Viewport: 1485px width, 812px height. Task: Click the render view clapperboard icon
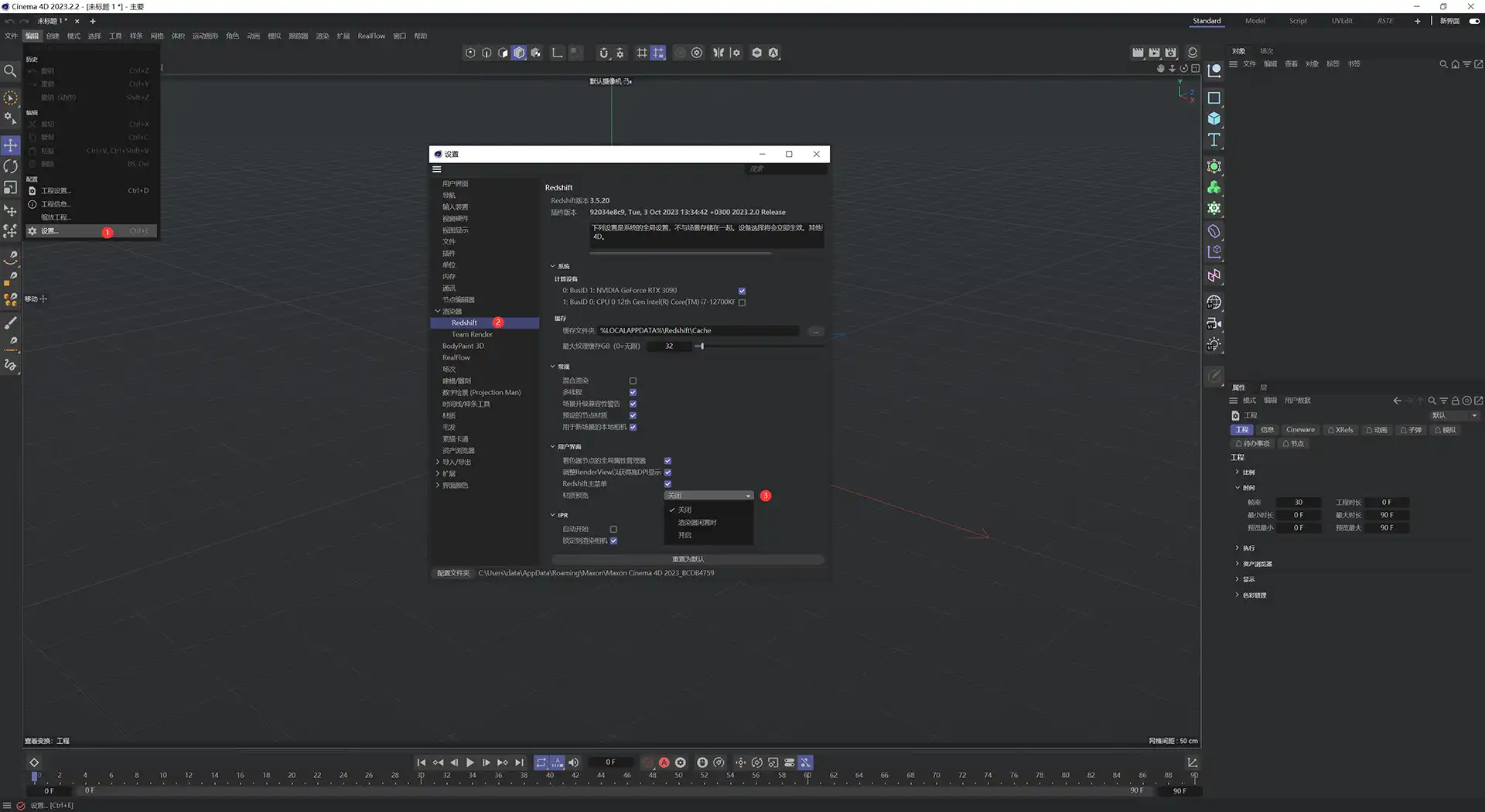point(1138,53)
